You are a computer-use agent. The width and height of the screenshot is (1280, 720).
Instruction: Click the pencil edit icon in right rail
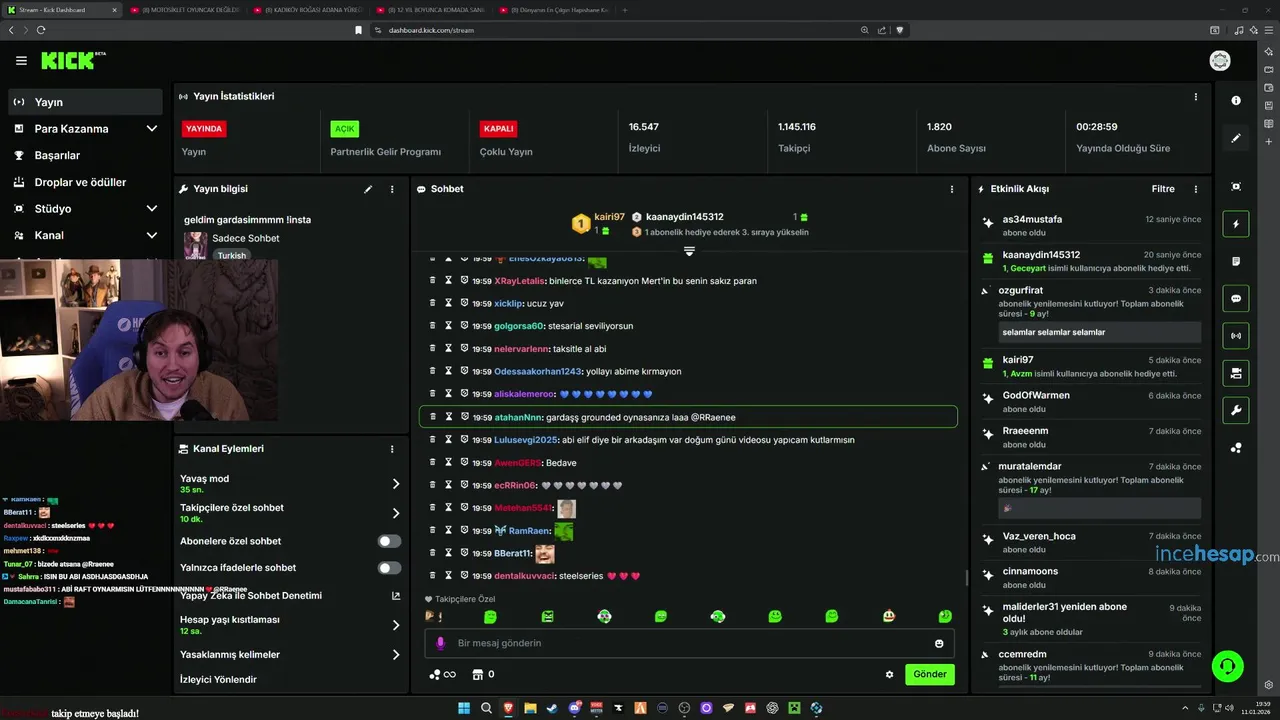(1236, 138)
